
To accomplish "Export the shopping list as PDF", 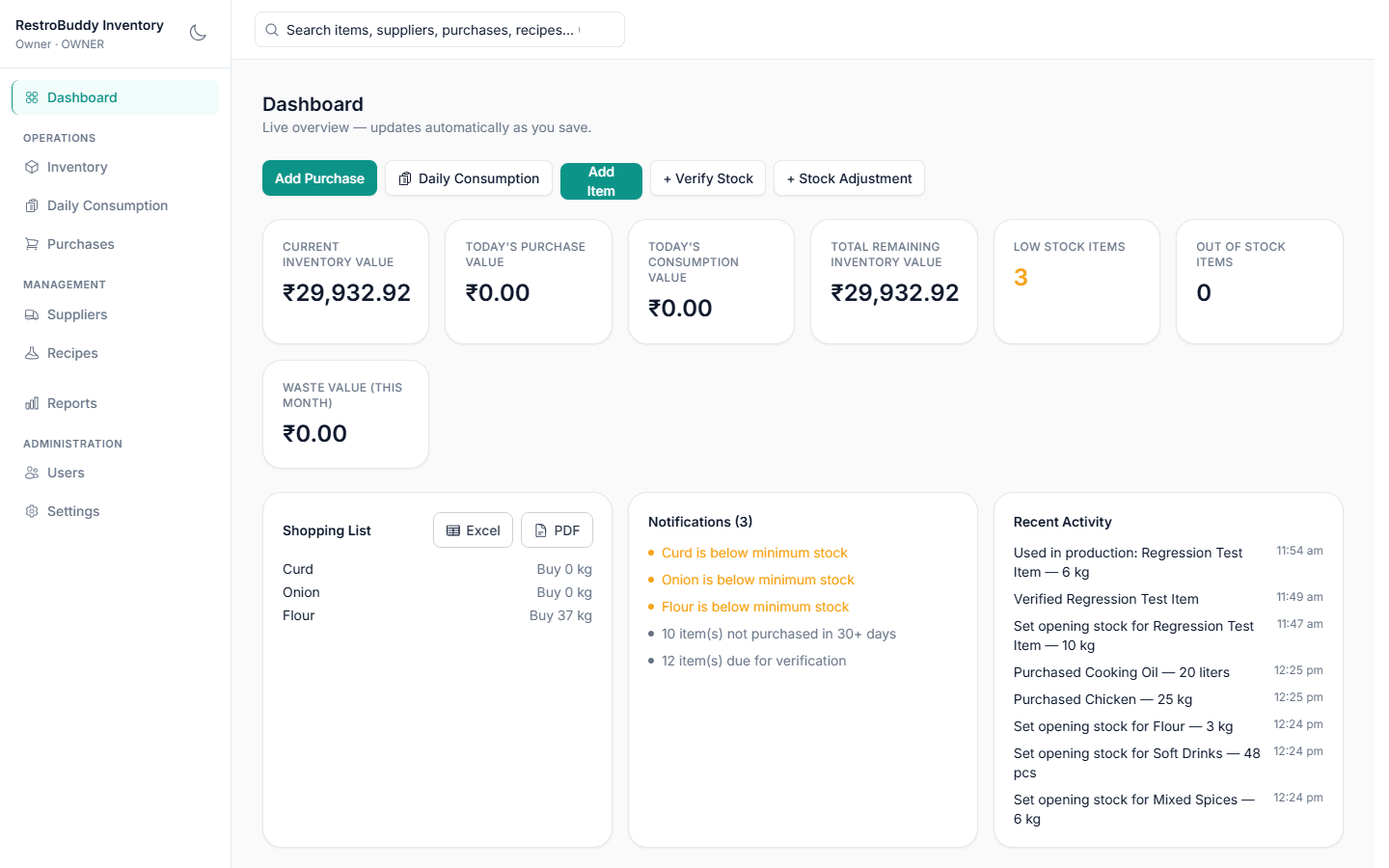I will pyautogui.click(x=557, y=530).
